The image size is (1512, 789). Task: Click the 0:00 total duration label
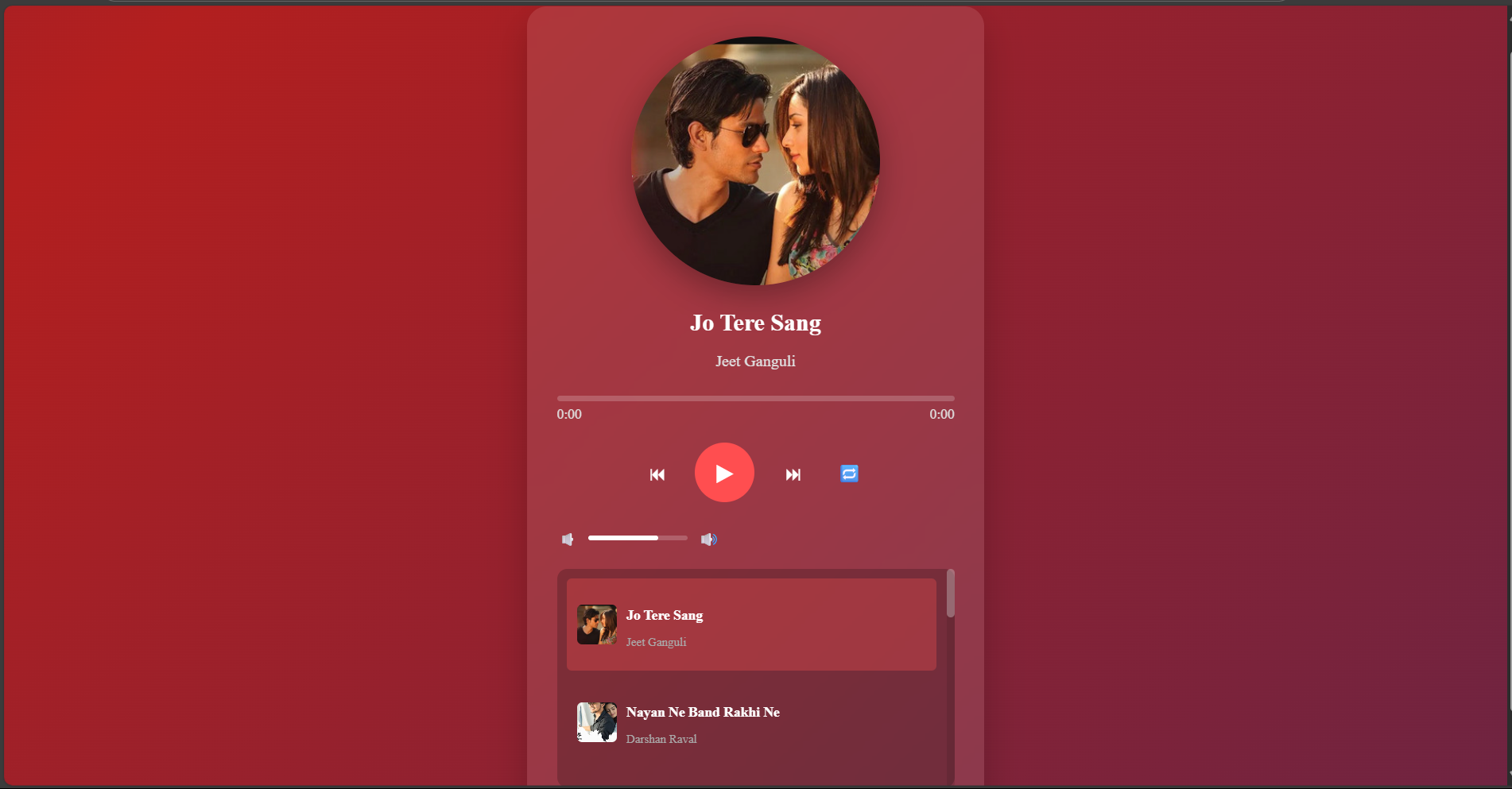click(x=941, y=414)
